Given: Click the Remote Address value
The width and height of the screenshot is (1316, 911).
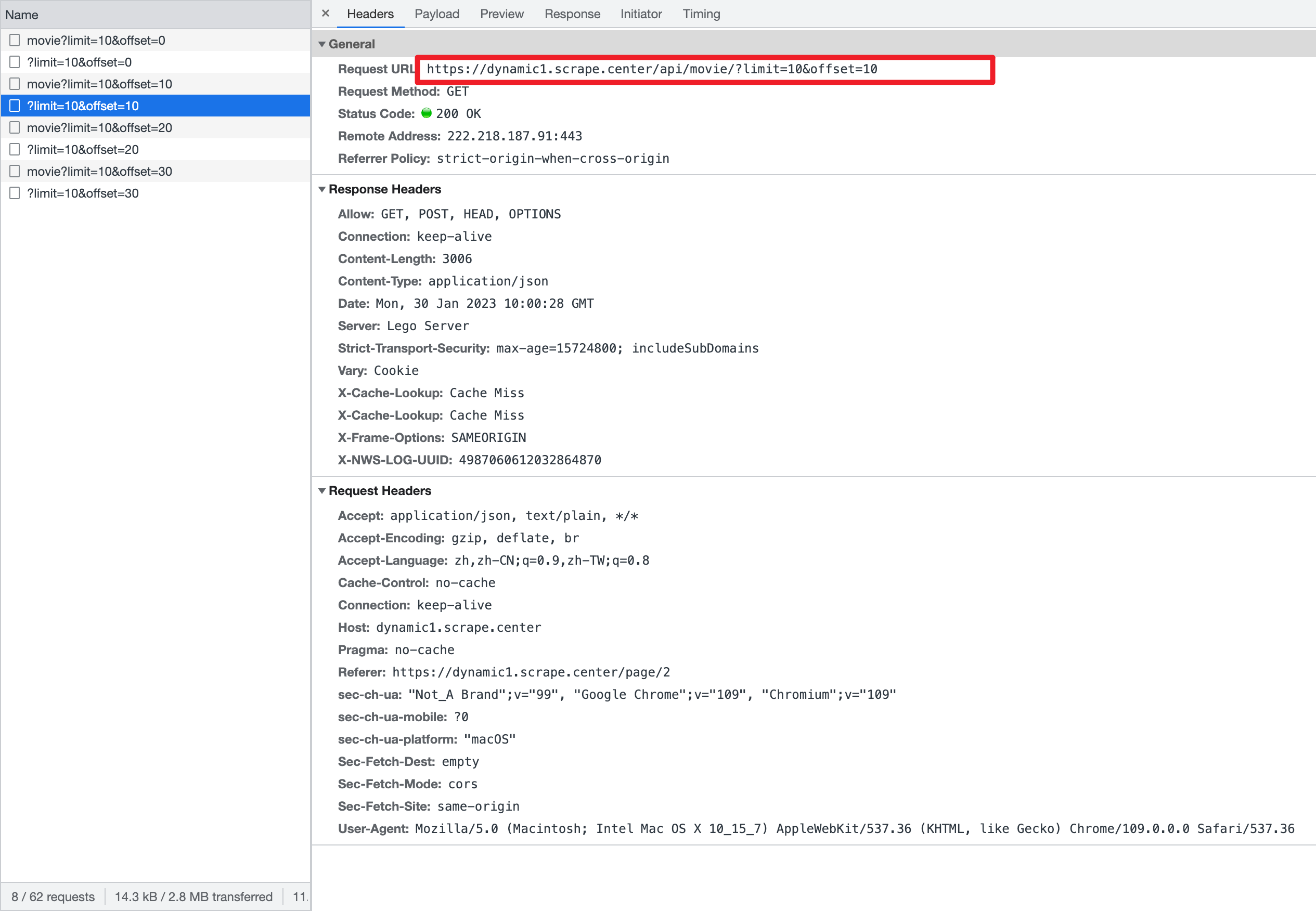Looking at the screenshot, I should (x=514, y=136).
